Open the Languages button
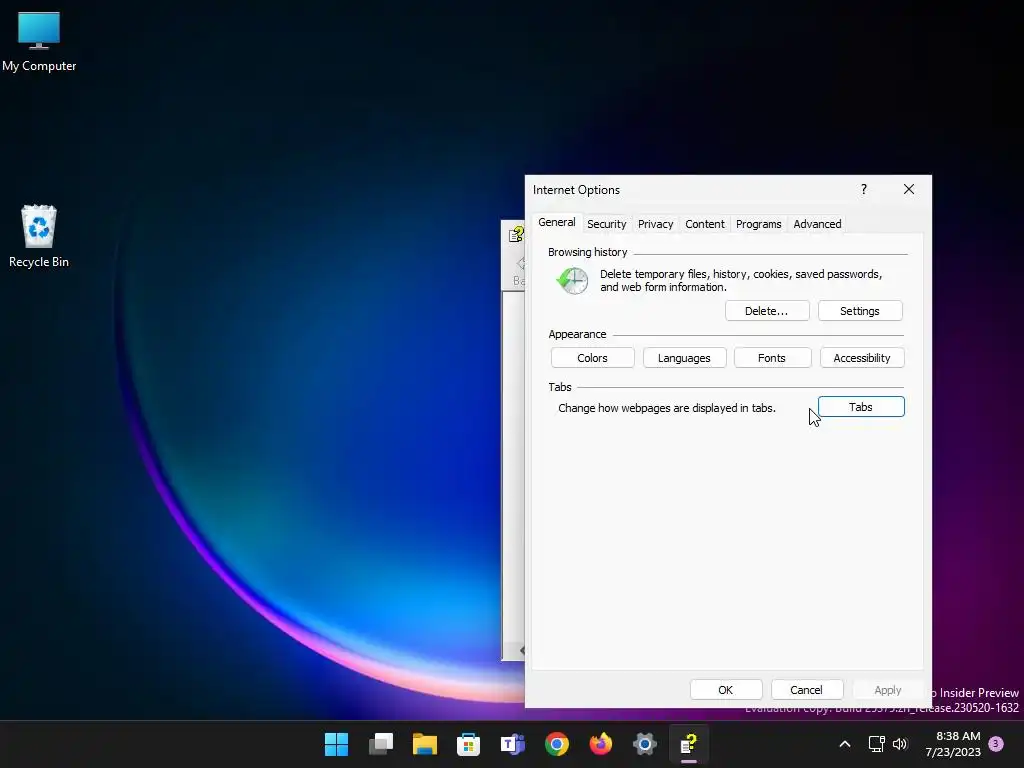The height and width of the screenshot is (768, 1024). [684, 358]
